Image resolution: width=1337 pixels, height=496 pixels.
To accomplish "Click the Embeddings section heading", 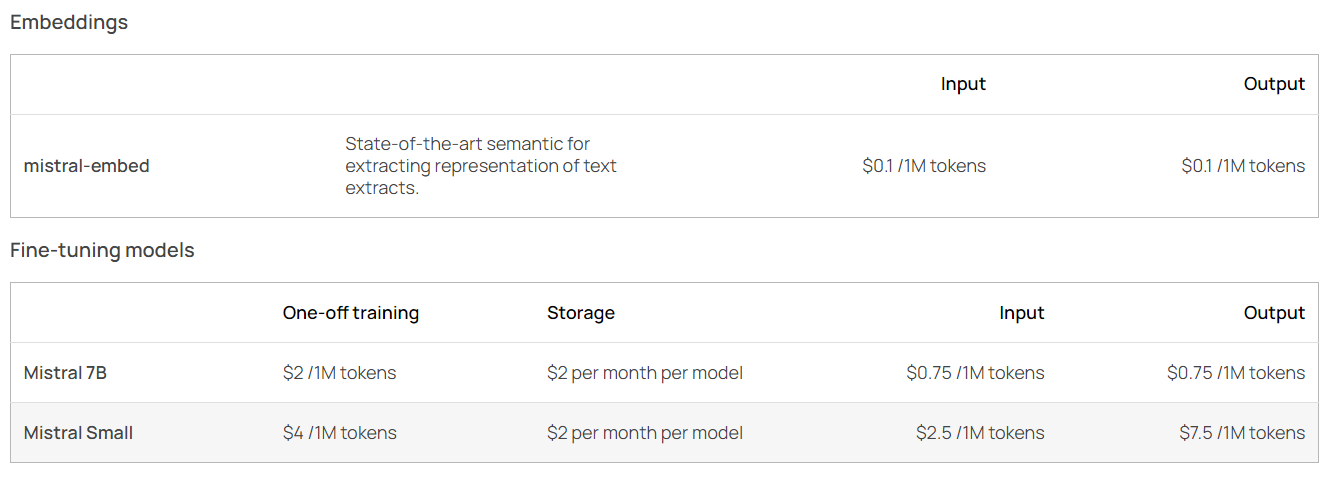I will [69, 22].
